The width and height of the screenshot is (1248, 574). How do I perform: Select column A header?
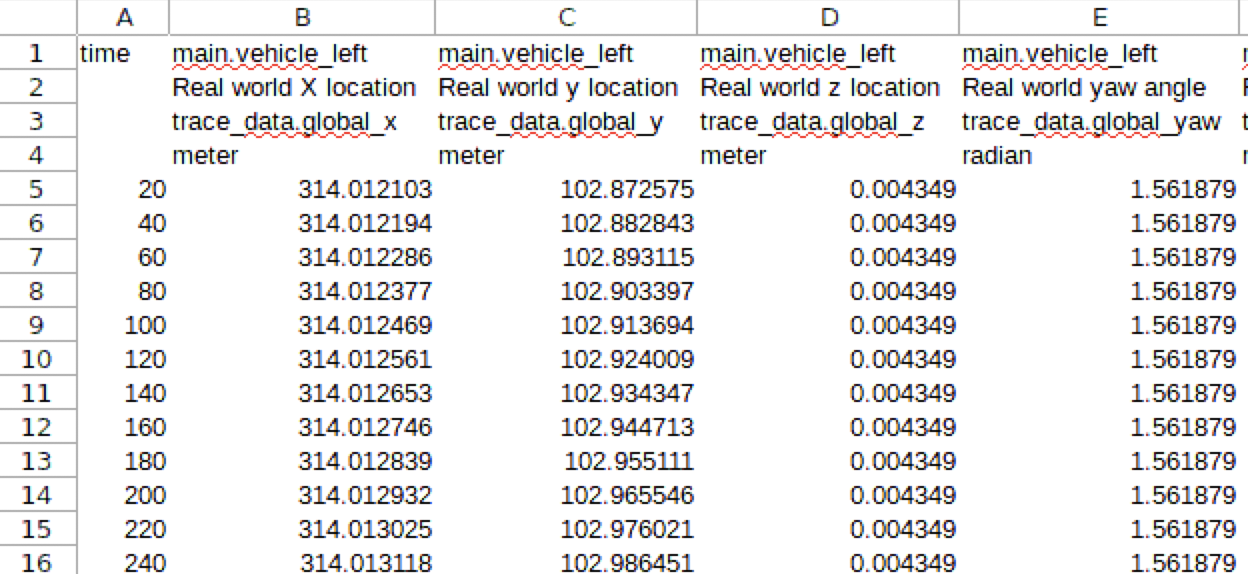tap(123, 17)
